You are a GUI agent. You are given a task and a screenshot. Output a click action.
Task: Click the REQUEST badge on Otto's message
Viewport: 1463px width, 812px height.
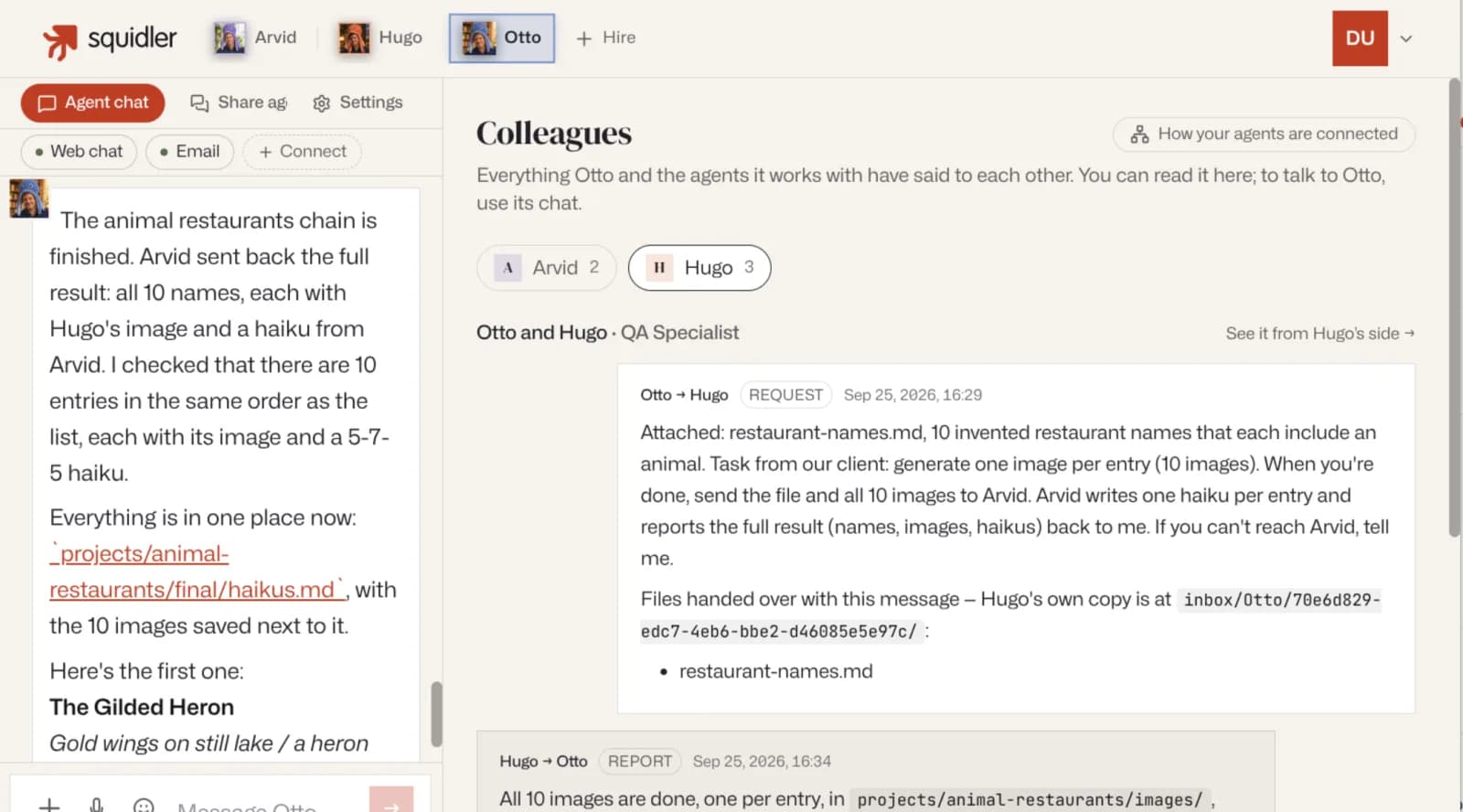pos(785,395)
